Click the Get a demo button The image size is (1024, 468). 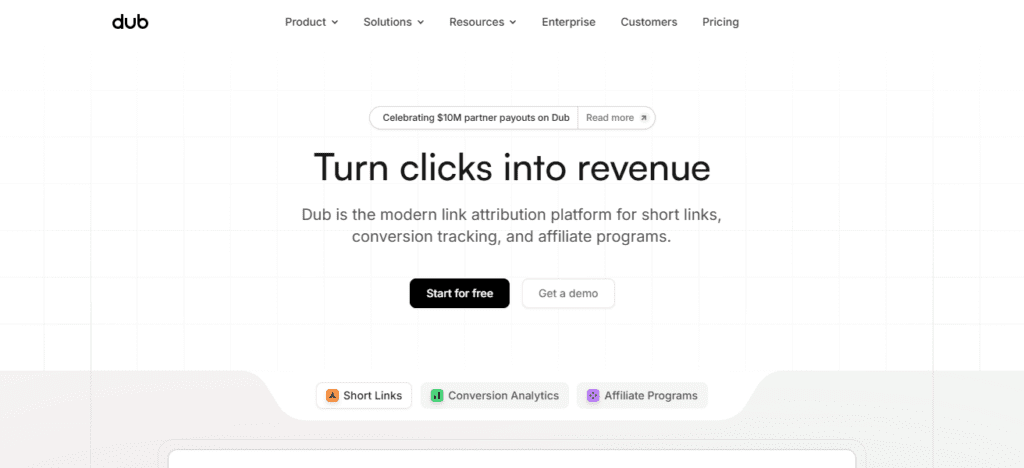tap(568, 294)
